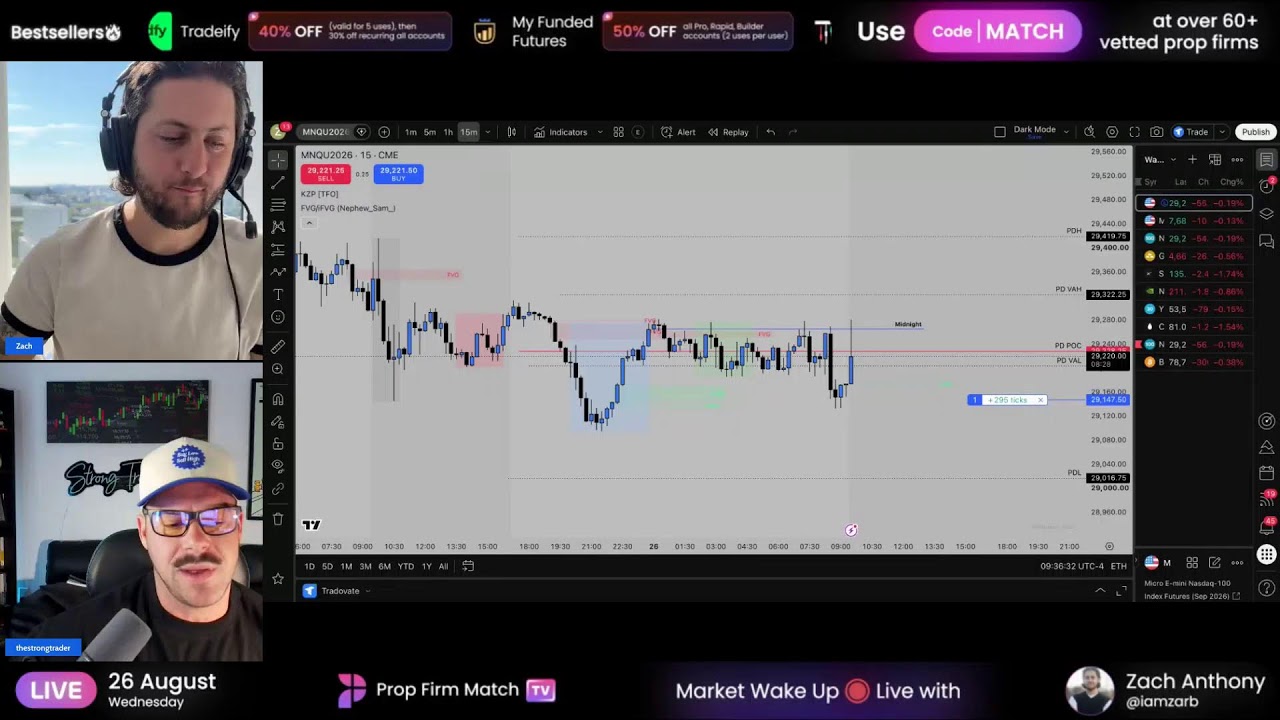Undo the last chart action
Viewport: 1280px width, 720px height.
click(x=770, y=132)
